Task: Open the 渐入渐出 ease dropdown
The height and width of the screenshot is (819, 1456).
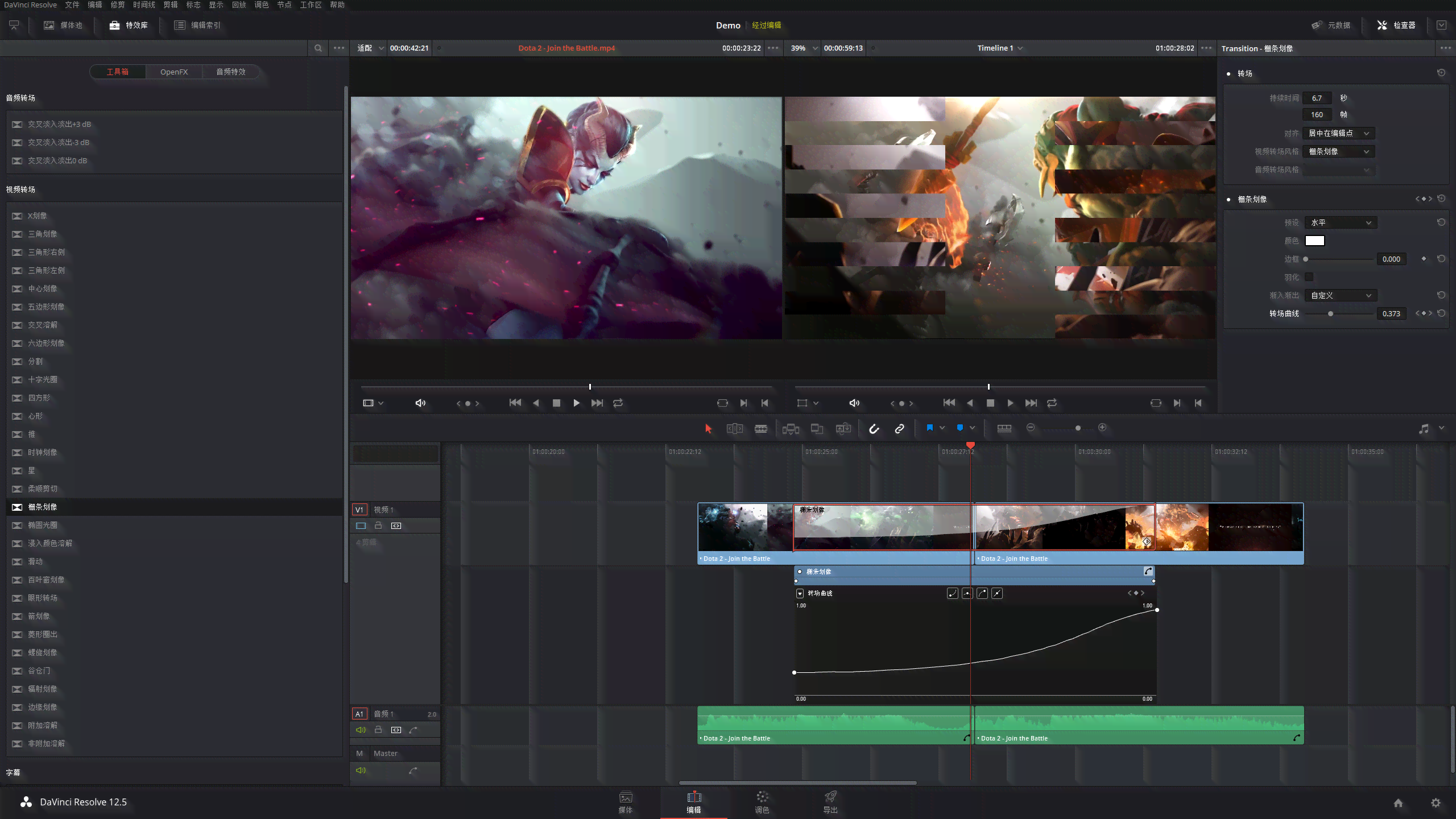Action: coord(1341,295)
